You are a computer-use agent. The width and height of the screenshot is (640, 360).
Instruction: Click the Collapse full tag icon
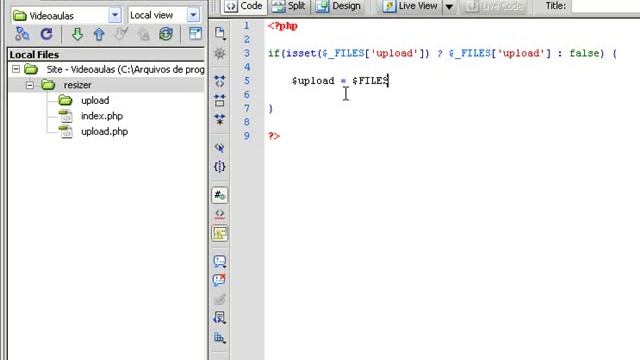[220, 81]
